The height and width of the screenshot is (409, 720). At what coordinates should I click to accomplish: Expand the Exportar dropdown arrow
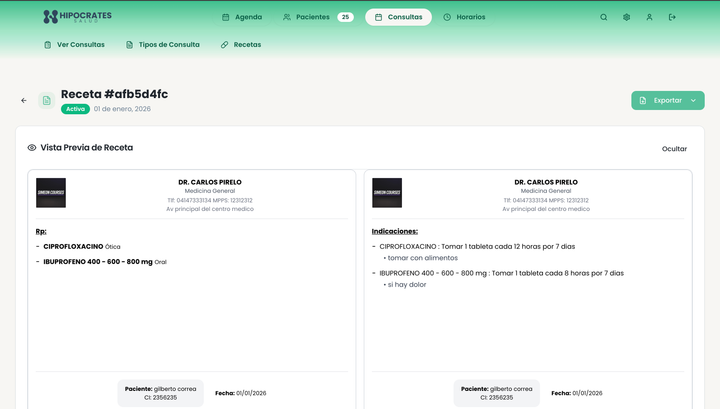point(693,100)
